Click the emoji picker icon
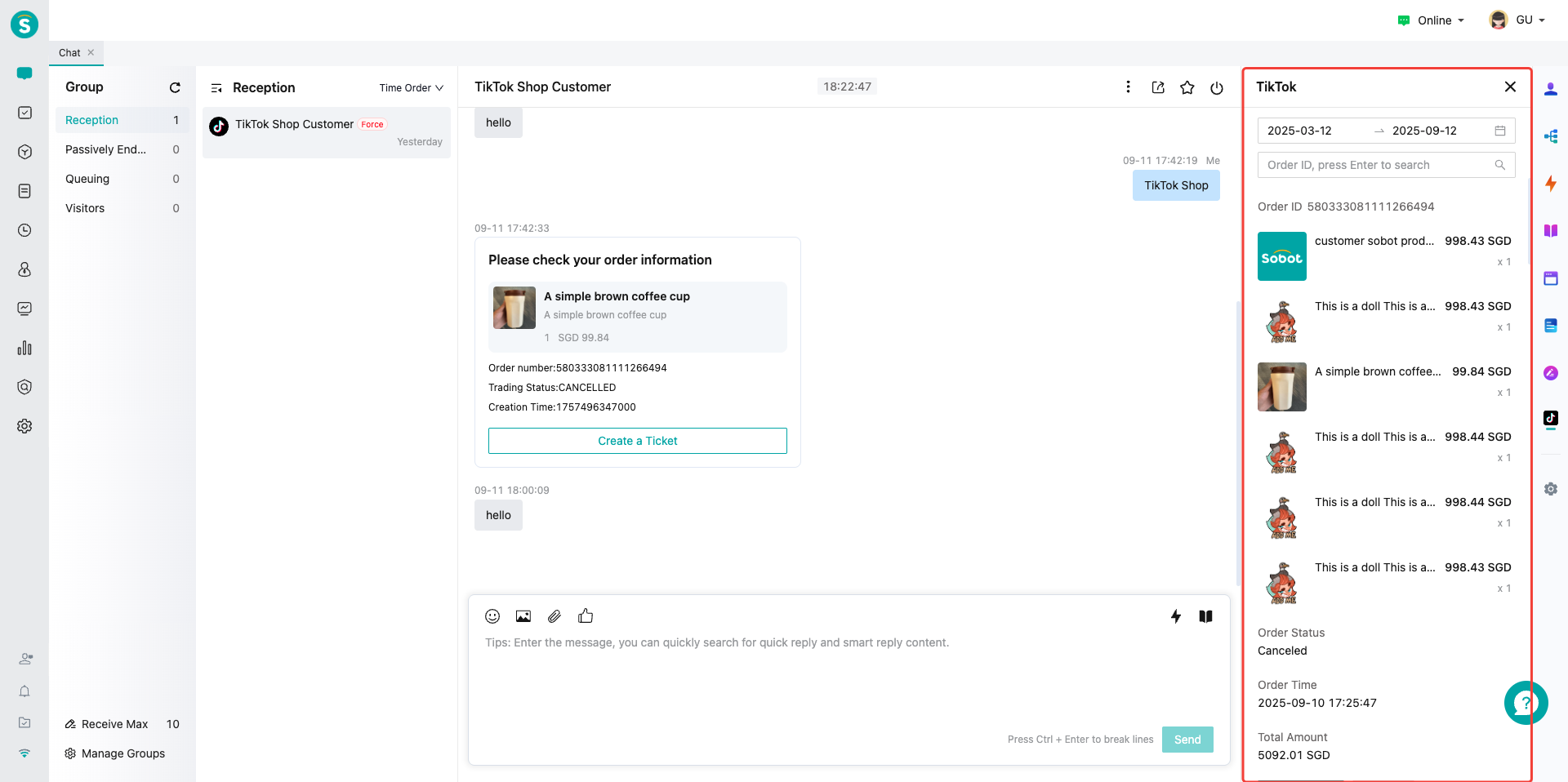The image size is (1568, 782). [492, 616]
